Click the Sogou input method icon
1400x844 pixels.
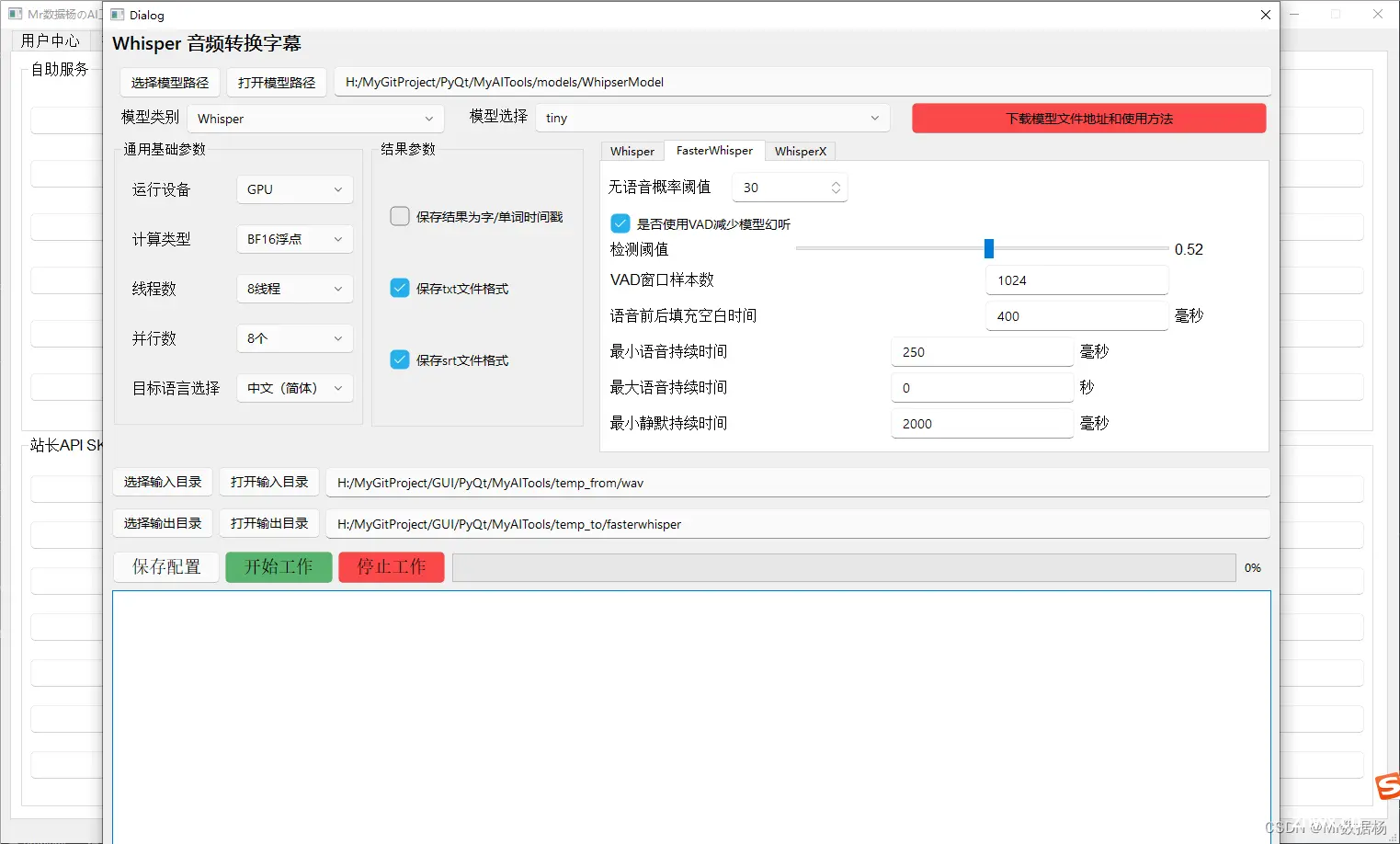click(x=1388, y=786)
